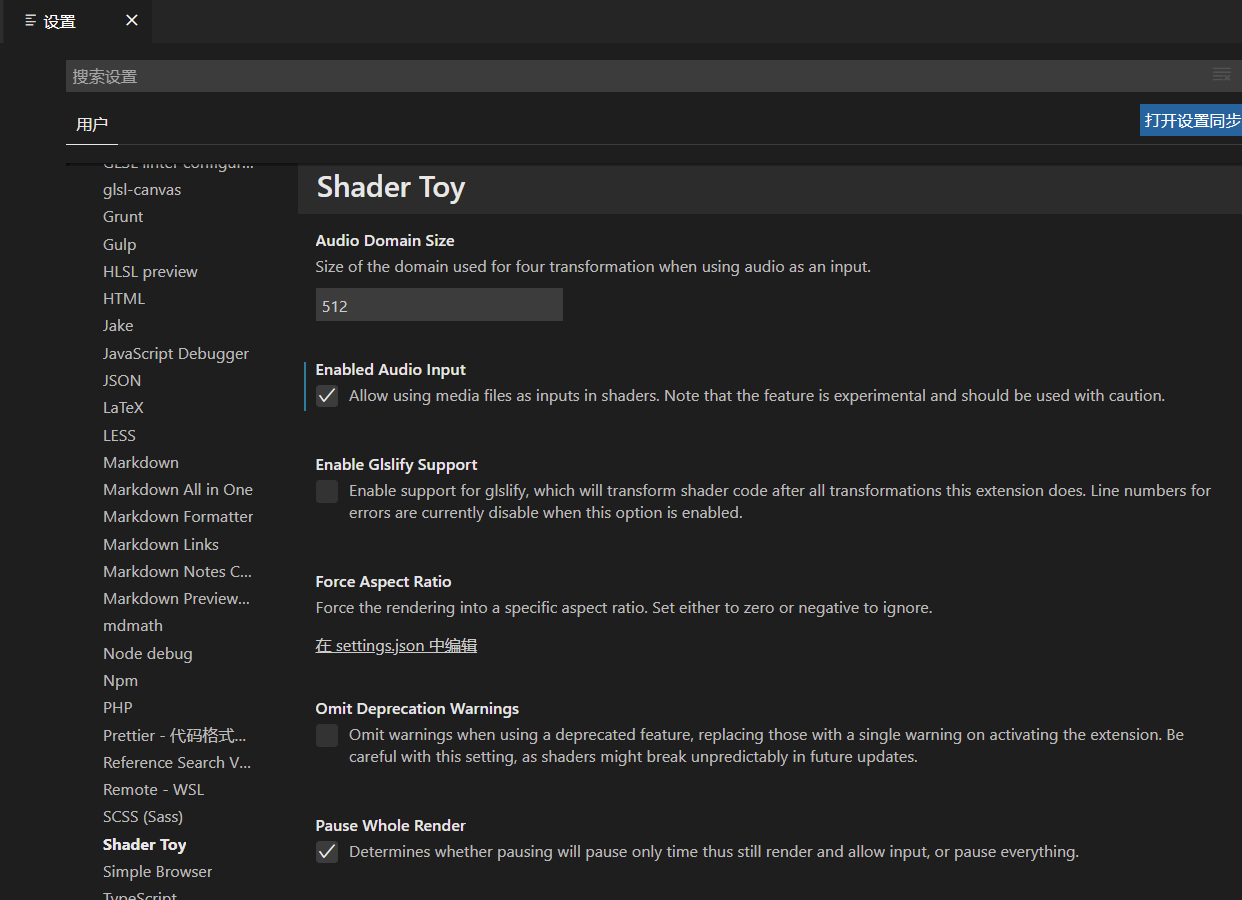Open the 在 settings.json 中编辑 link
Image resolution: width=1242 pixels, height=900 pixels.
click(396, 646)
